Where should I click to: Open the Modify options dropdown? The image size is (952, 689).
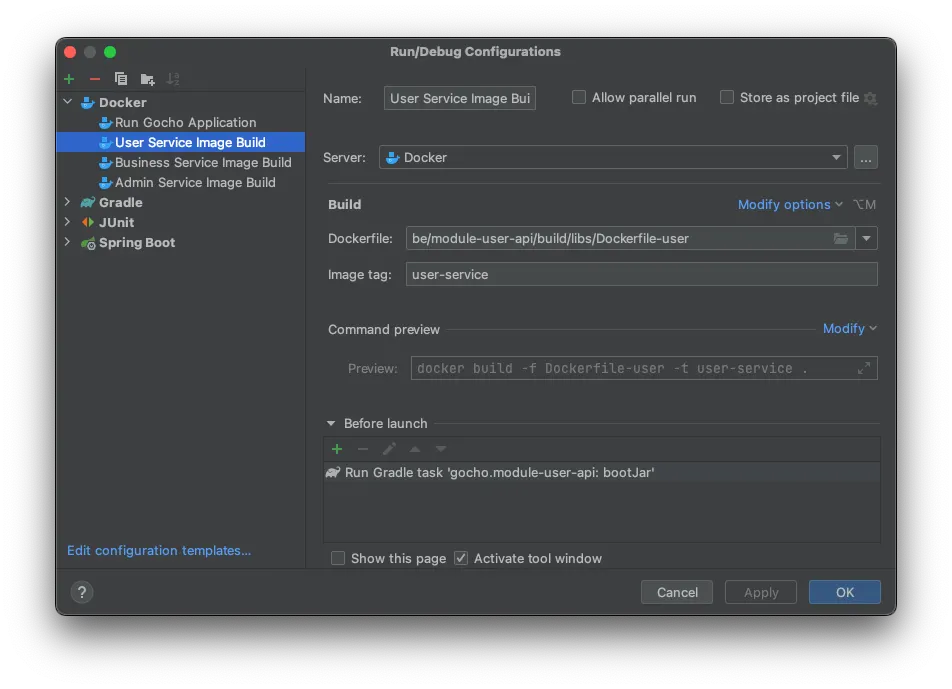click(x=790, y=204)
